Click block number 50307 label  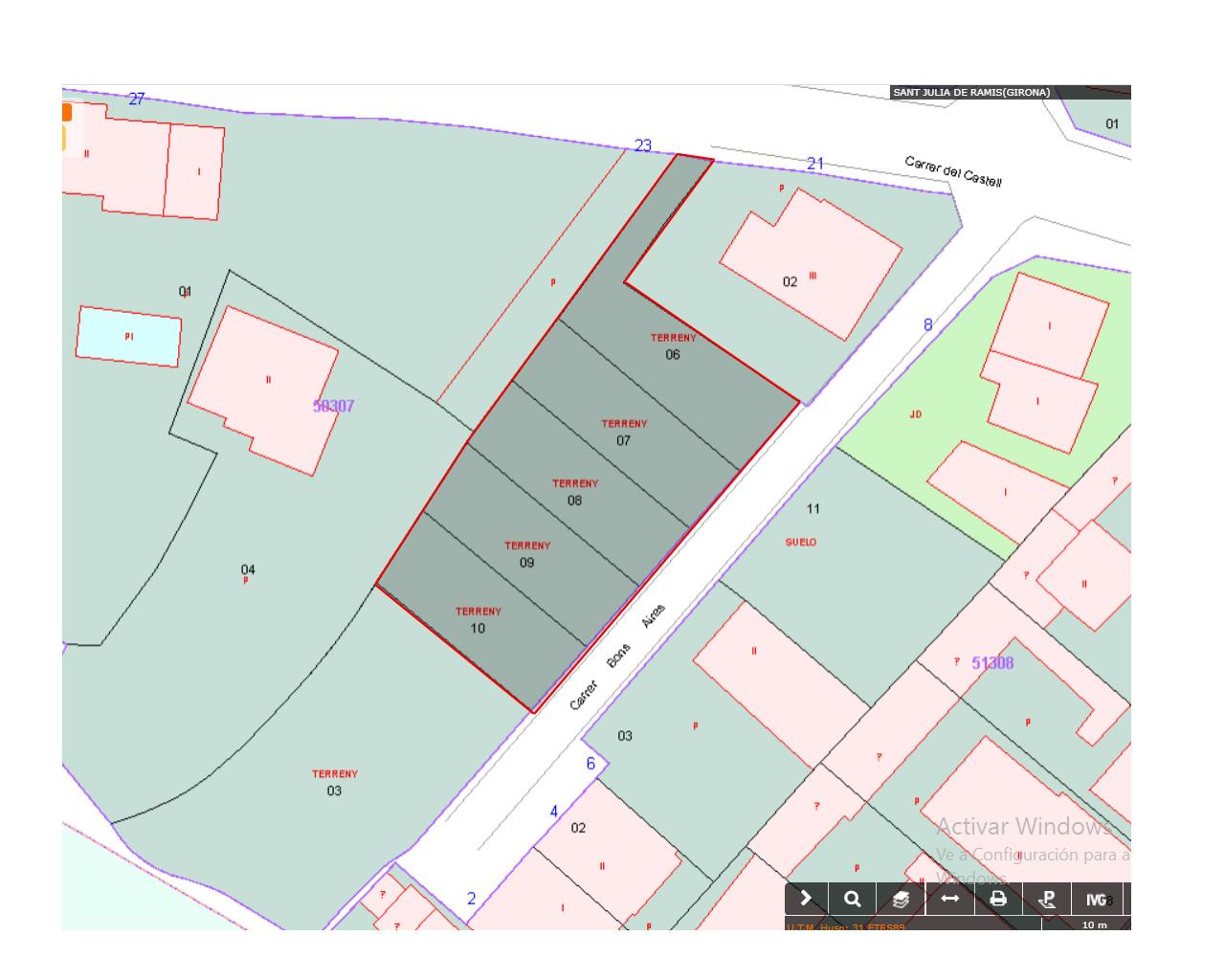coord(333,406)
